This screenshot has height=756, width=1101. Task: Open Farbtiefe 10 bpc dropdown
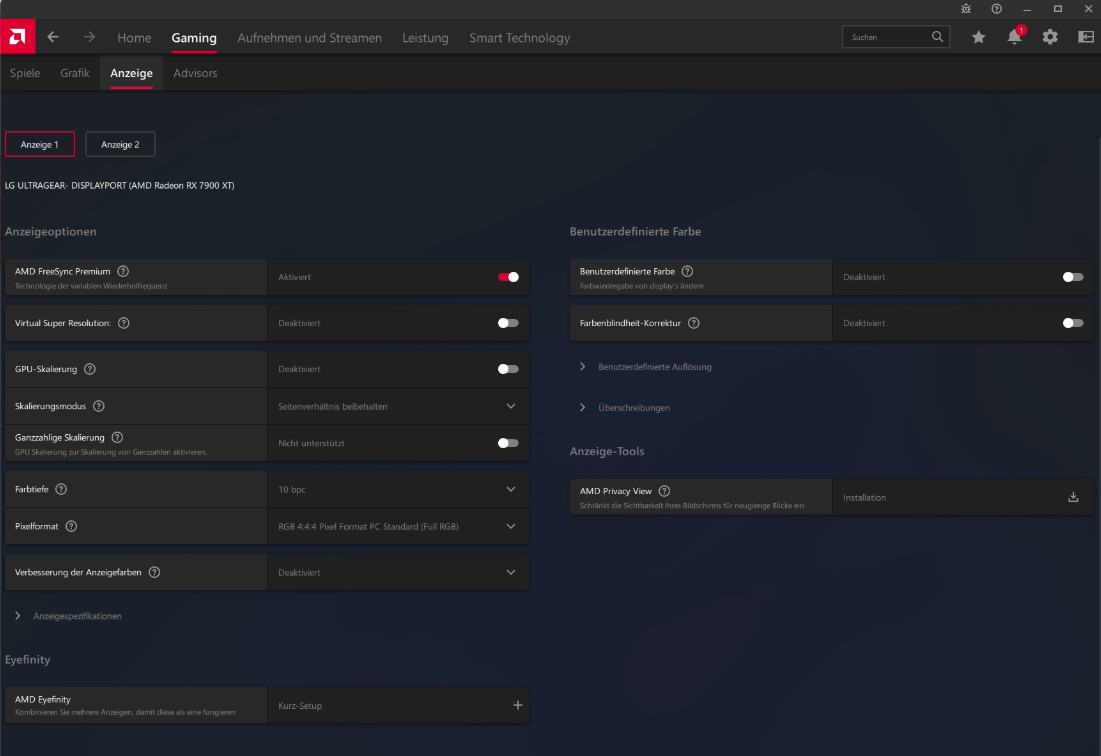397,489
